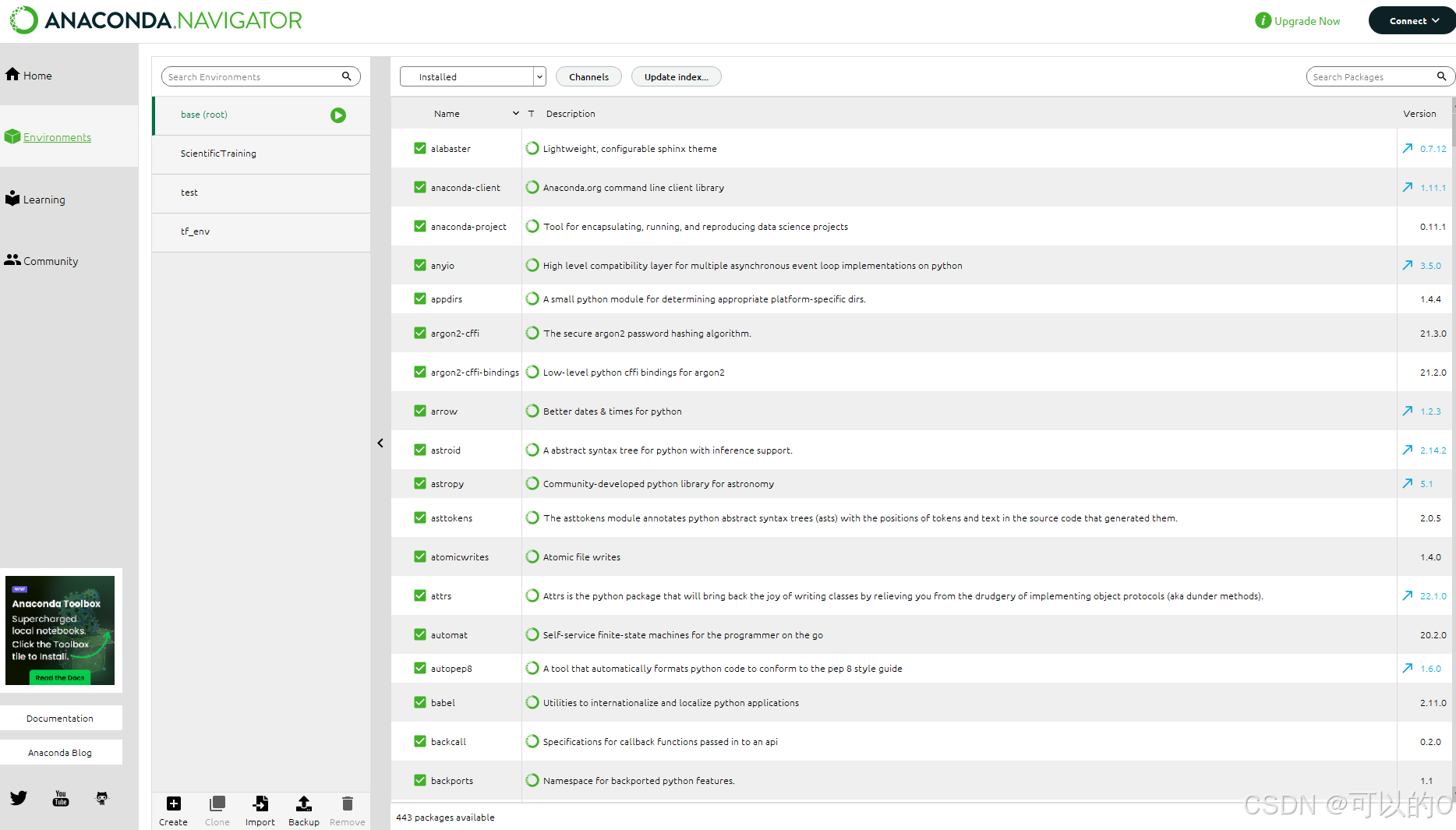This screenshot has height=830, width=1456.
Task: Select the test environment
Action: click(261, 193)
